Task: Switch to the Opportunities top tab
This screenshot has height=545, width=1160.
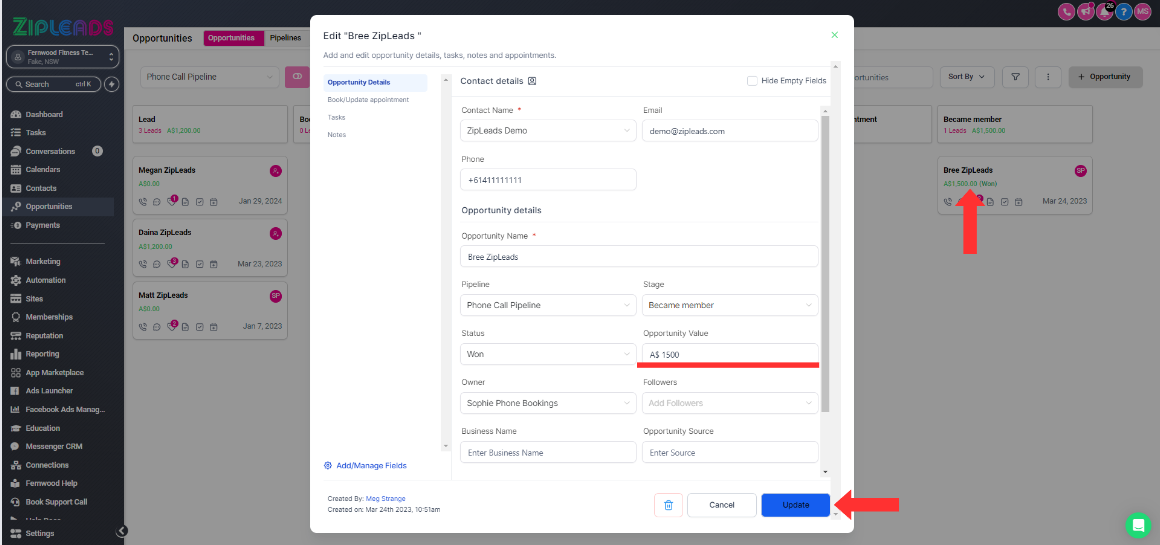Action: coord(233,38)
